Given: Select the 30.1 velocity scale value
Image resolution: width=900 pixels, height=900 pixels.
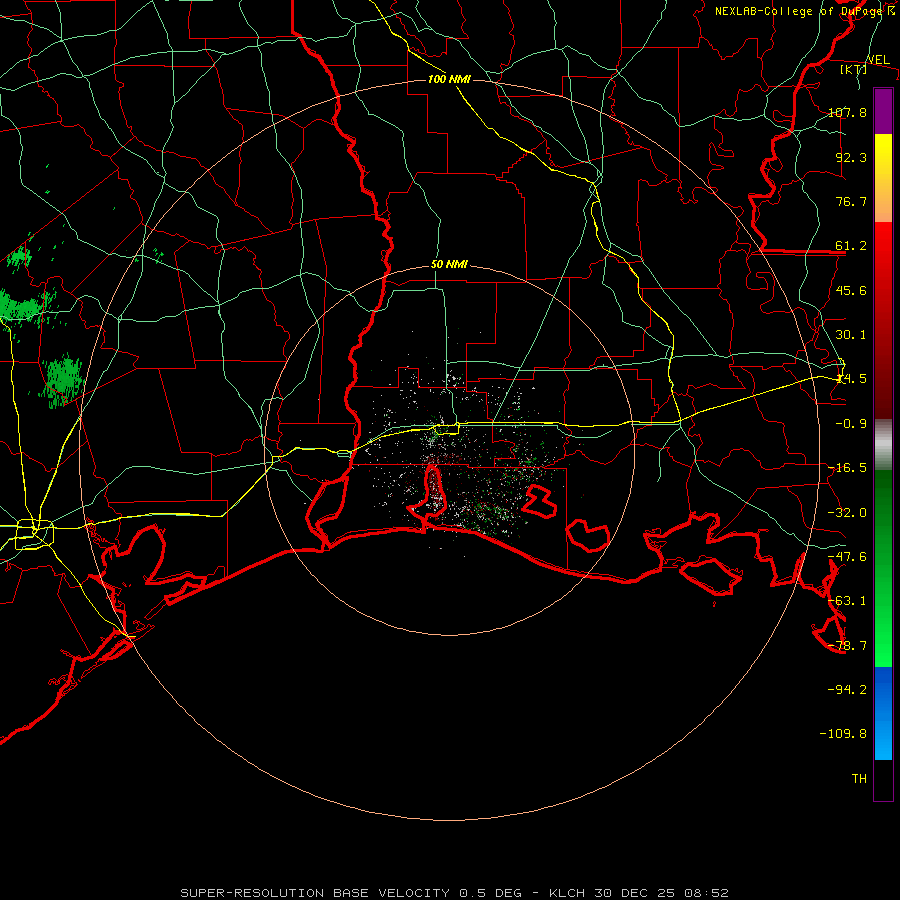Looking at the screenshot, I should tap(851, 335).
